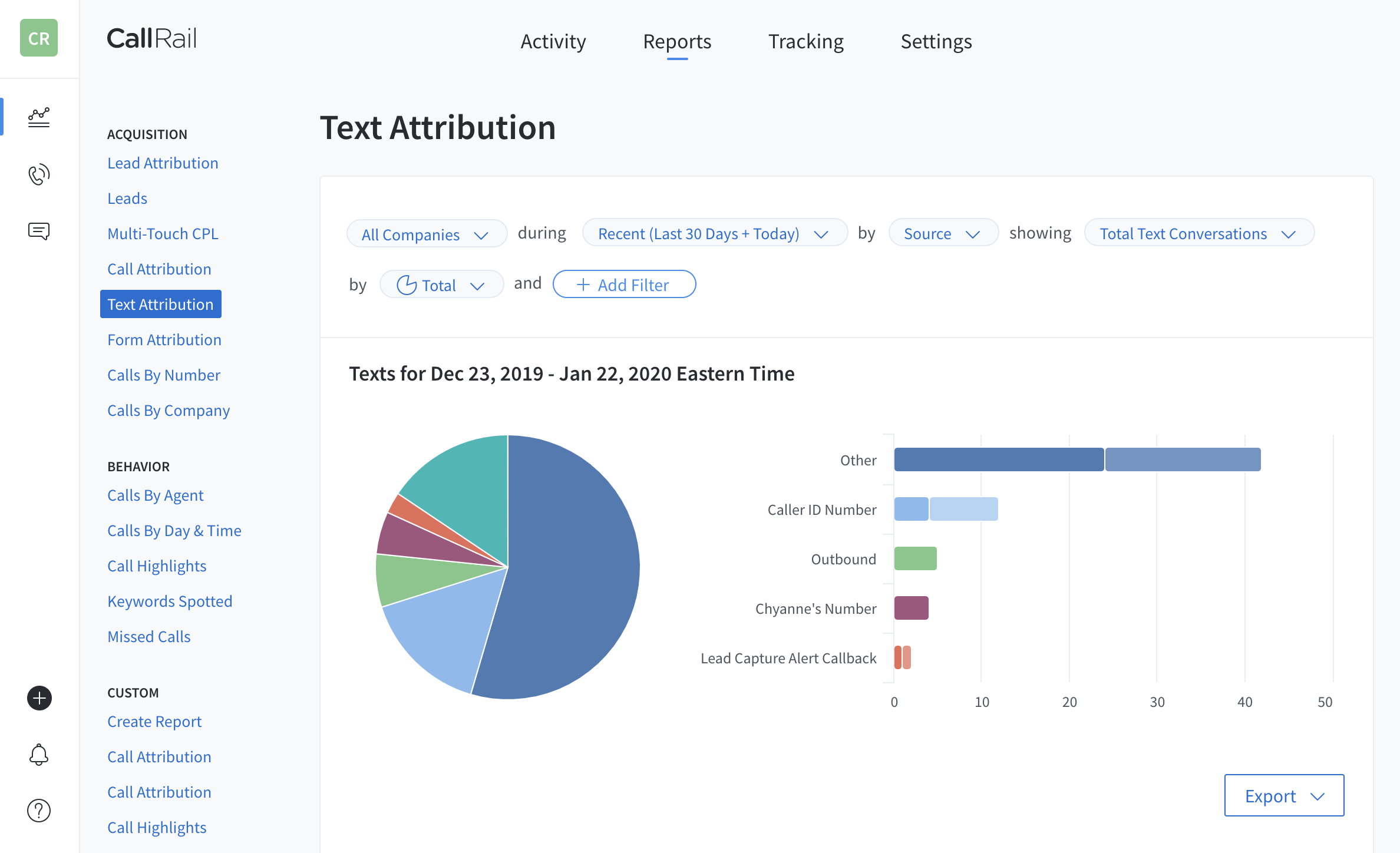This screenshot has width=1400, height=853.
Task: Click the black plus create button
Action: click(x=39, y=698)
